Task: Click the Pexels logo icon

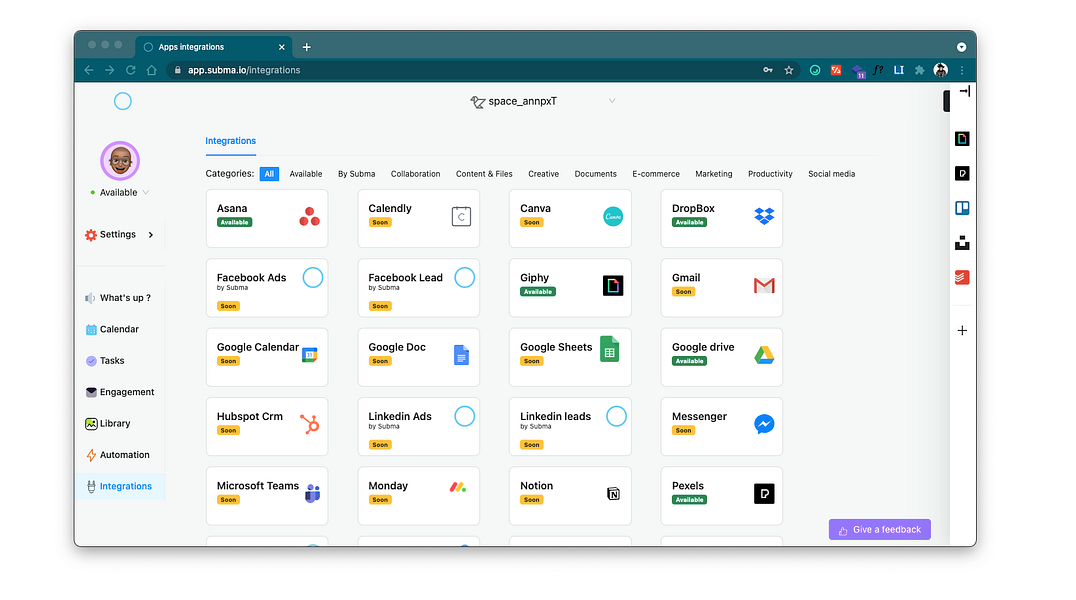Action: [764, 494]
